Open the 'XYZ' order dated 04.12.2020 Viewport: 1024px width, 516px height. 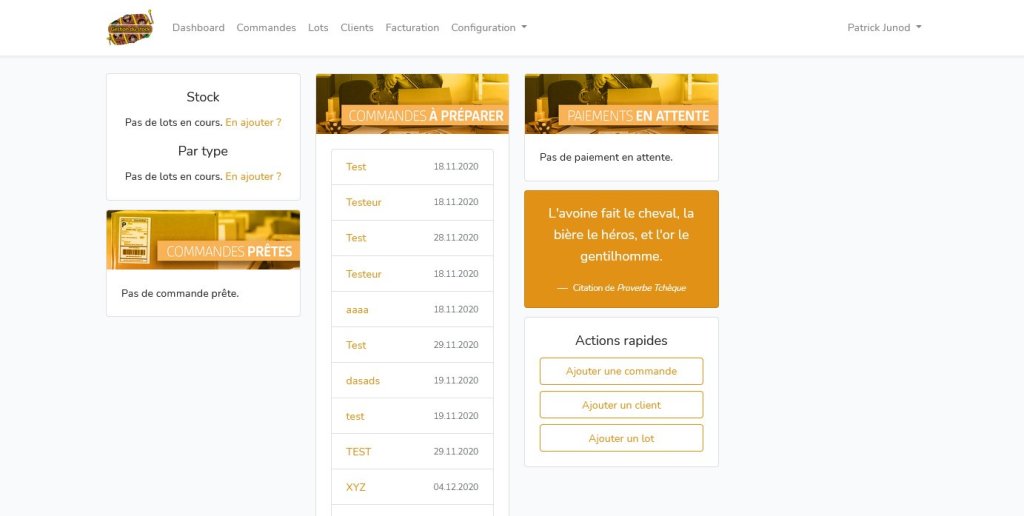(356, 487)
